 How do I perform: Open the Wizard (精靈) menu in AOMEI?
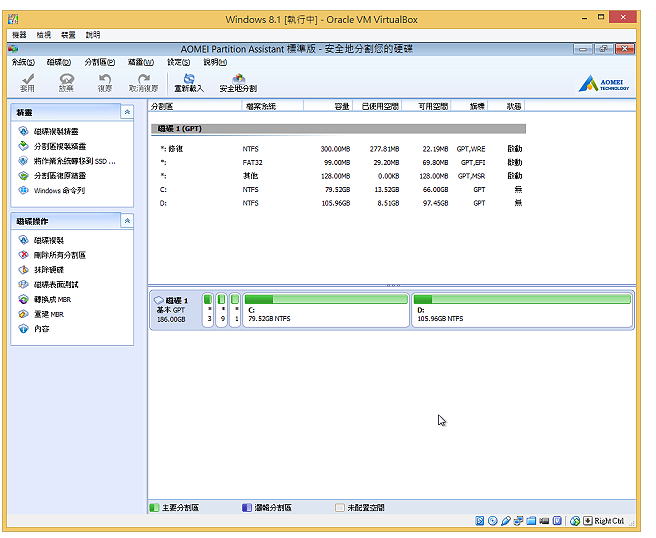coord(141,62)
